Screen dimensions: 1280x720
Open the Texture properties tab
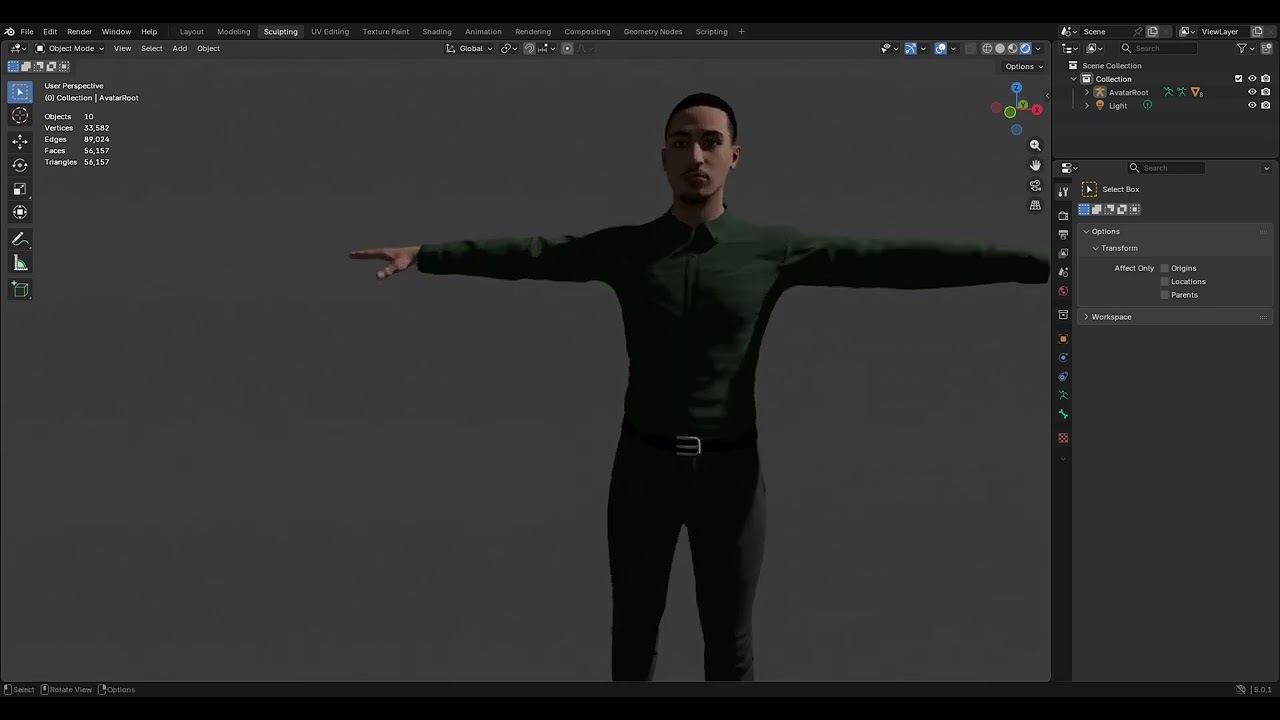[x=1063, y=438]
